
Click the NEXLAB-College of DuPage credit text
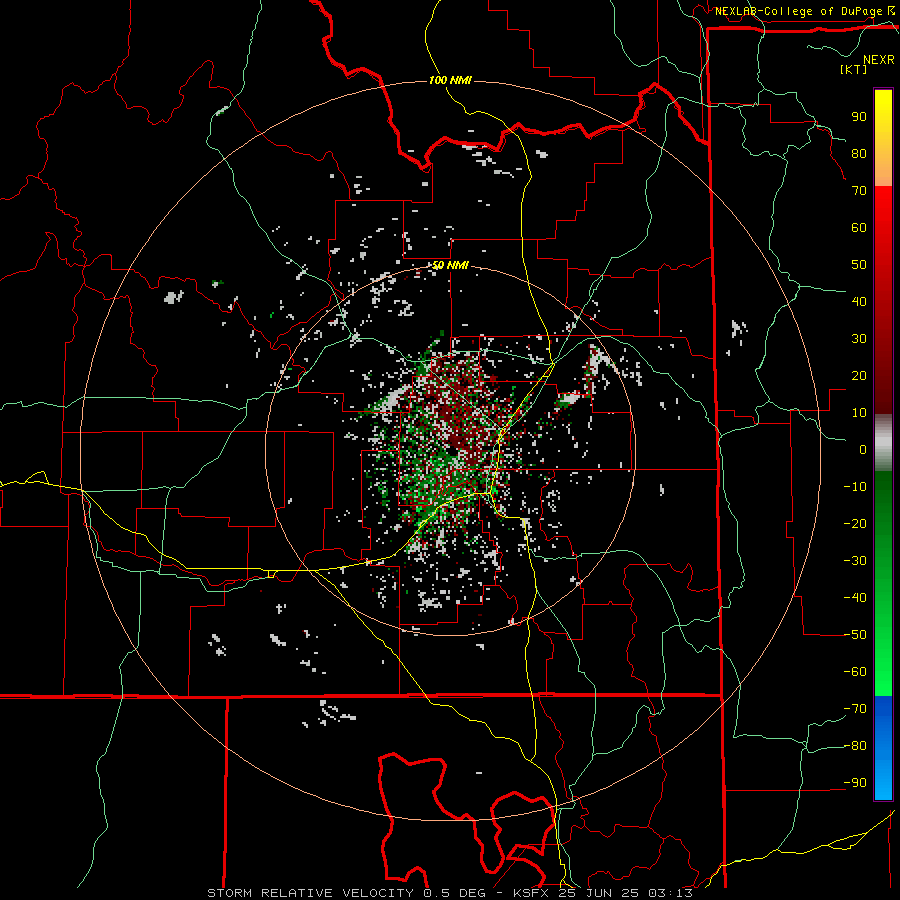(x=798, y=11)
